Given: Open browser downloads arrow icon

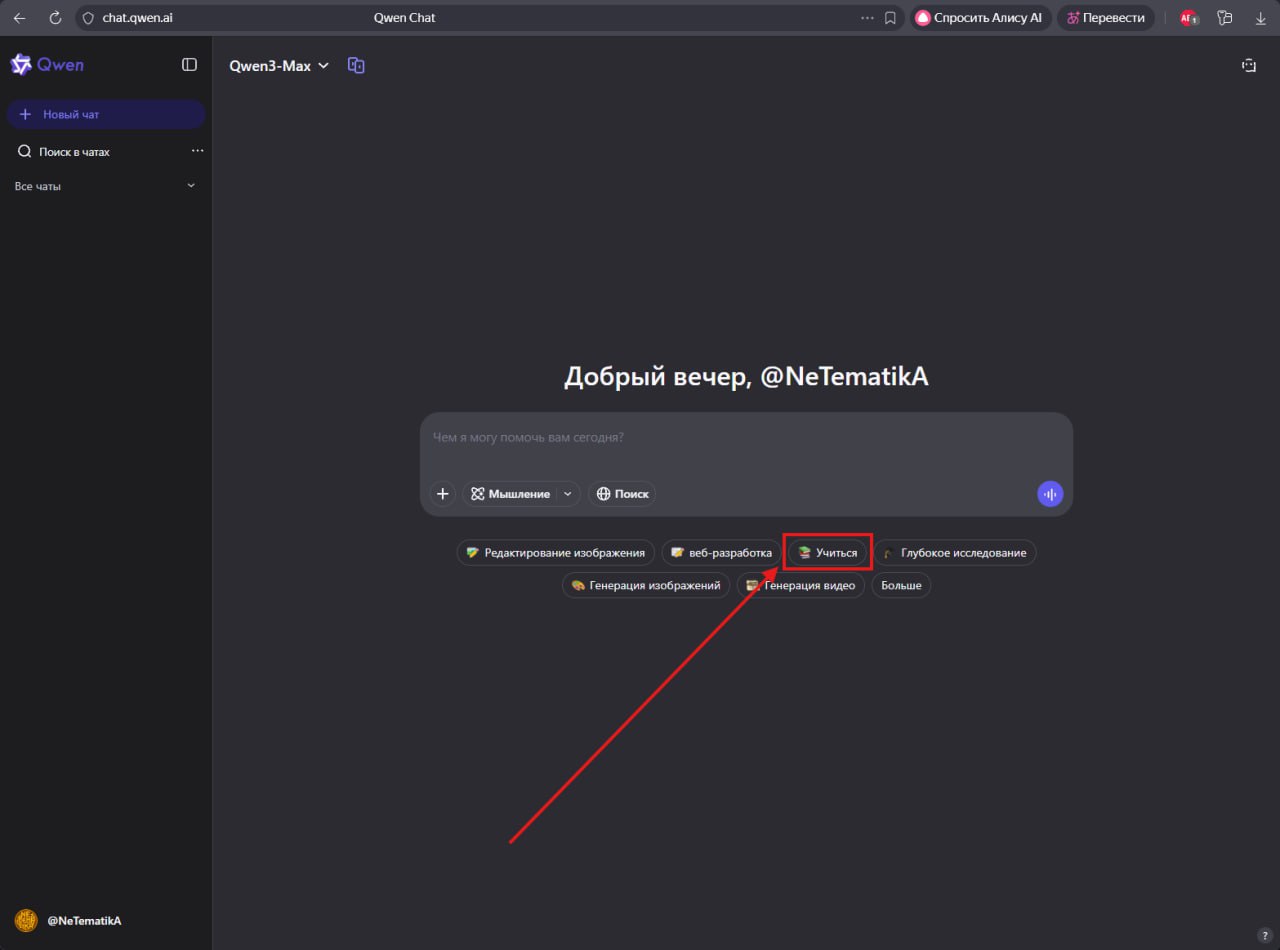Looking at the screenshot, I should coord(1260,18).
